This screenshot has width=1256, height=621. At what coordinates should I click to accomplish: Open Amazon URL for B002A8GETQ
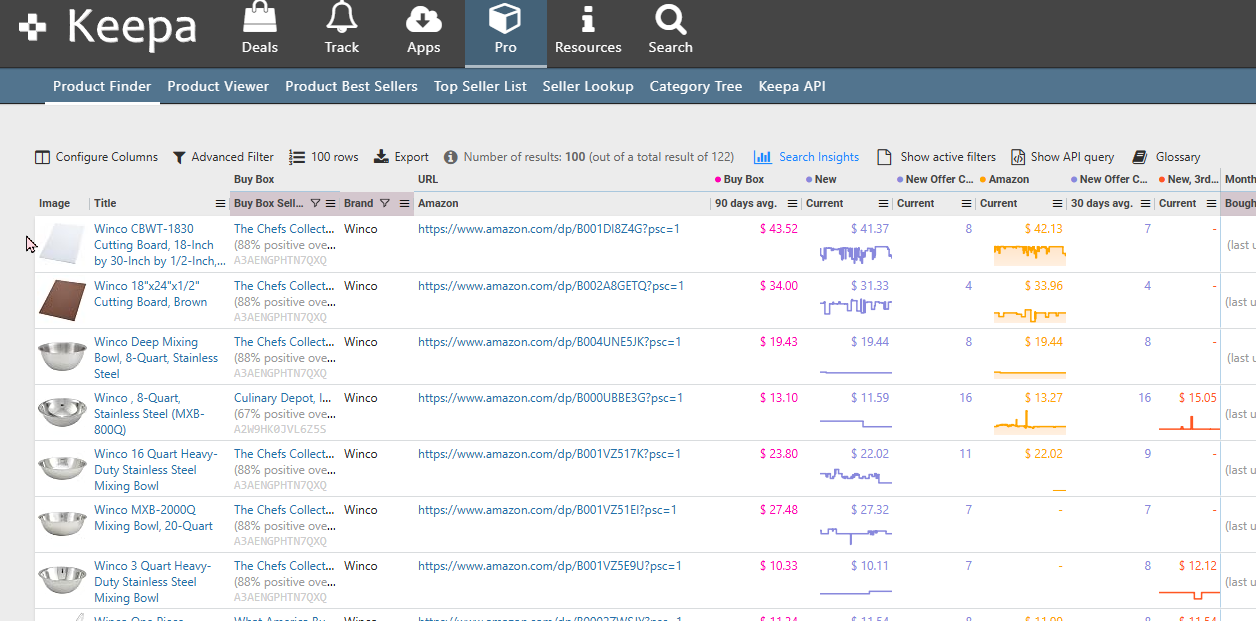[551, 285]
